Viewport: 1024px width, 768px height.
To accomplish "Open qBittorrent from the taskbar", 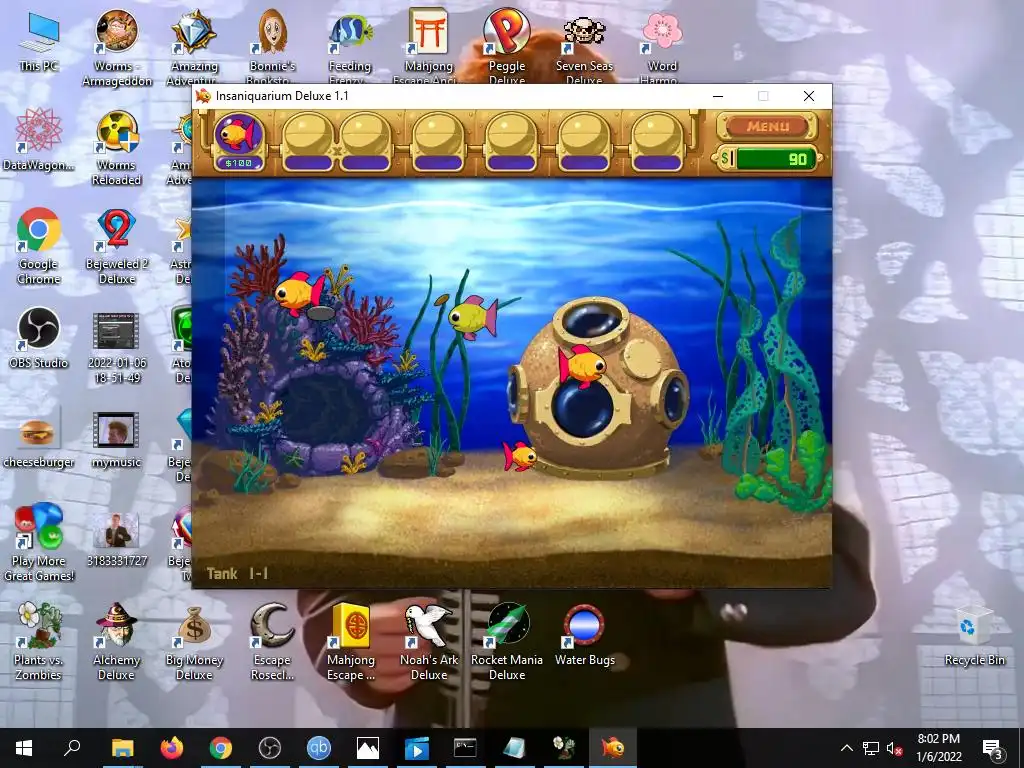I will 319,748.
